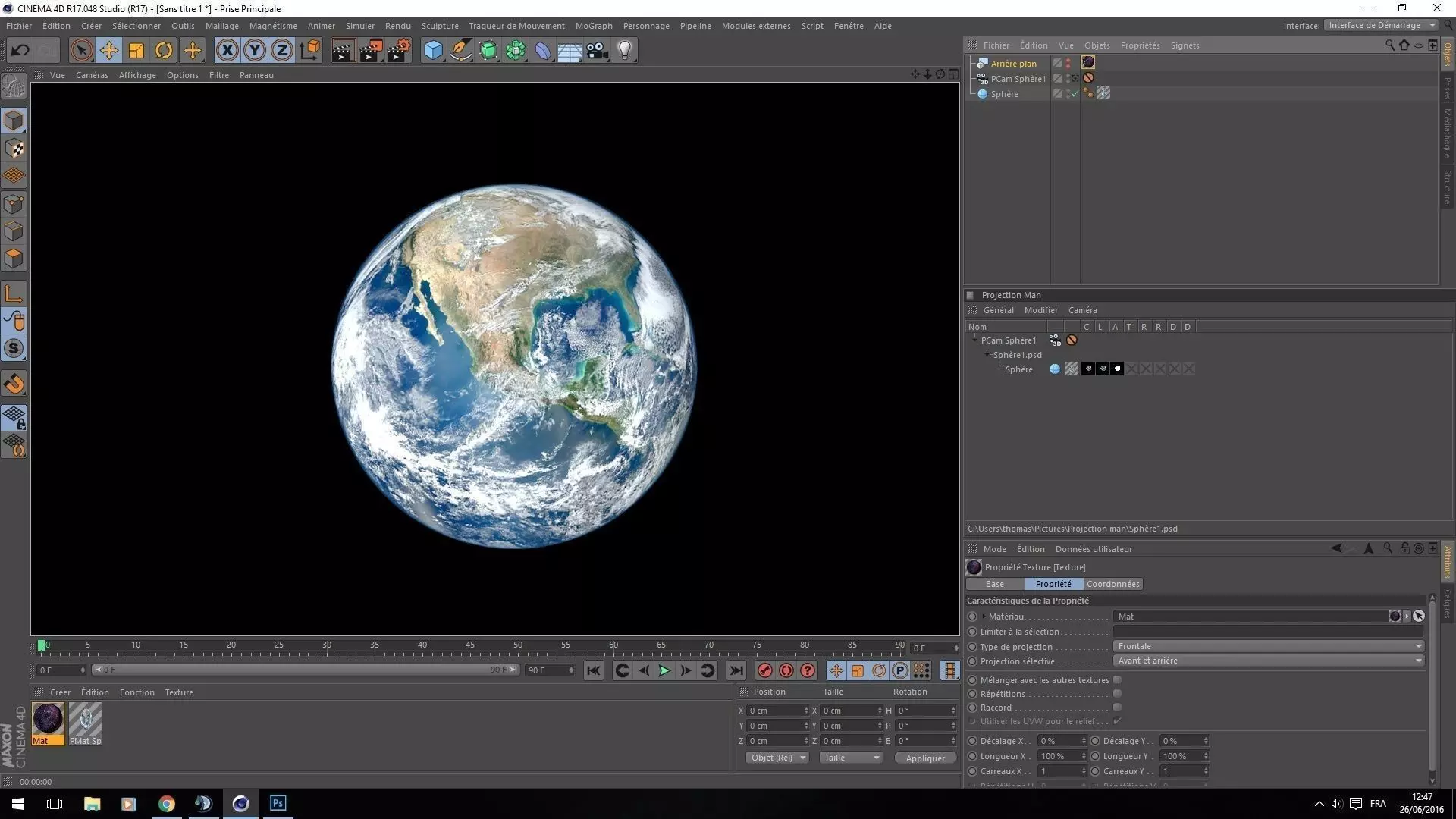Viewport: 1456px width, 819px height.
Task: Toggle Y axis lock
Action: coord(254,51)
